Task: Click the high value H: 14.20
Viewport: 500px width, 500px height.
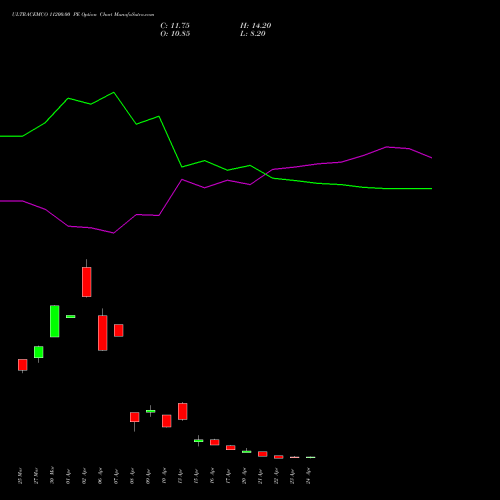Action: 256,26
